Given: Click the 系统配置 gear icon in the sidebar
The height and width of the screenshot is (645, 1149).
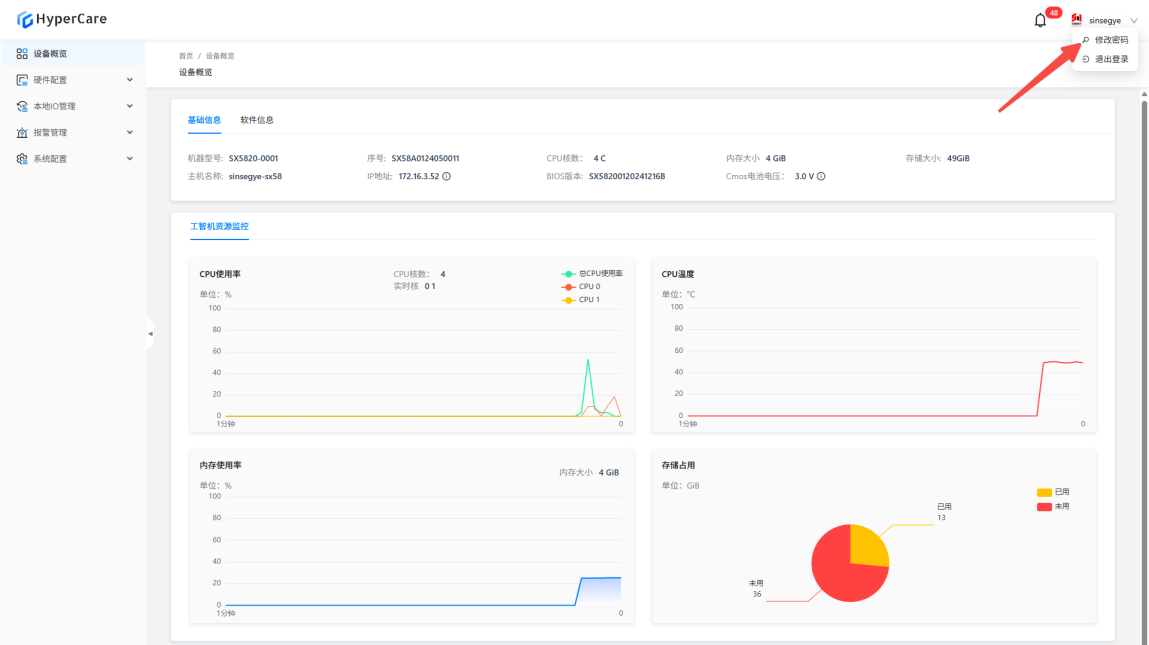Looking at the screenshot, I should point(22,159).
